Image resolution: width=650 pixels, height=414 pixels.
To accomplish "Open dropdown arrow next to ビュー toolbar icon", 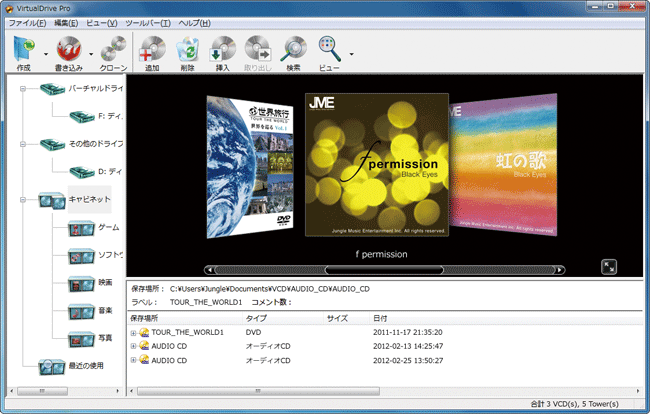I will (x=352, y=54).
